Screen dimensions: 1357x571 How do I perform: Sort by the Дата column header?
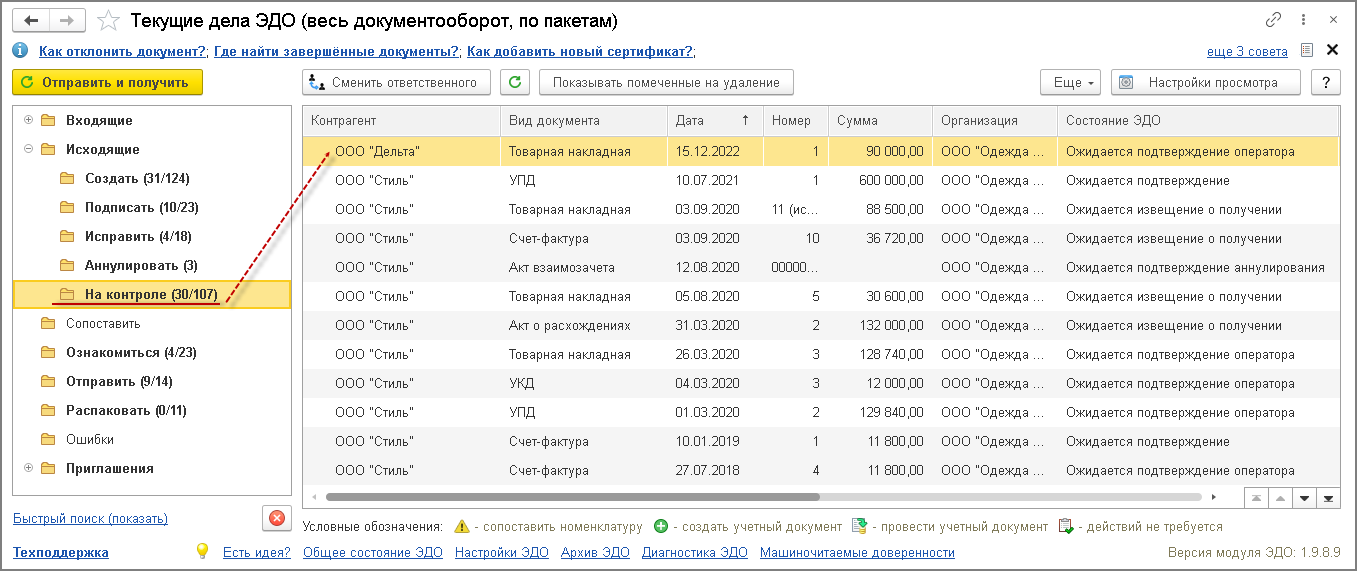click(x=712, y=121)
